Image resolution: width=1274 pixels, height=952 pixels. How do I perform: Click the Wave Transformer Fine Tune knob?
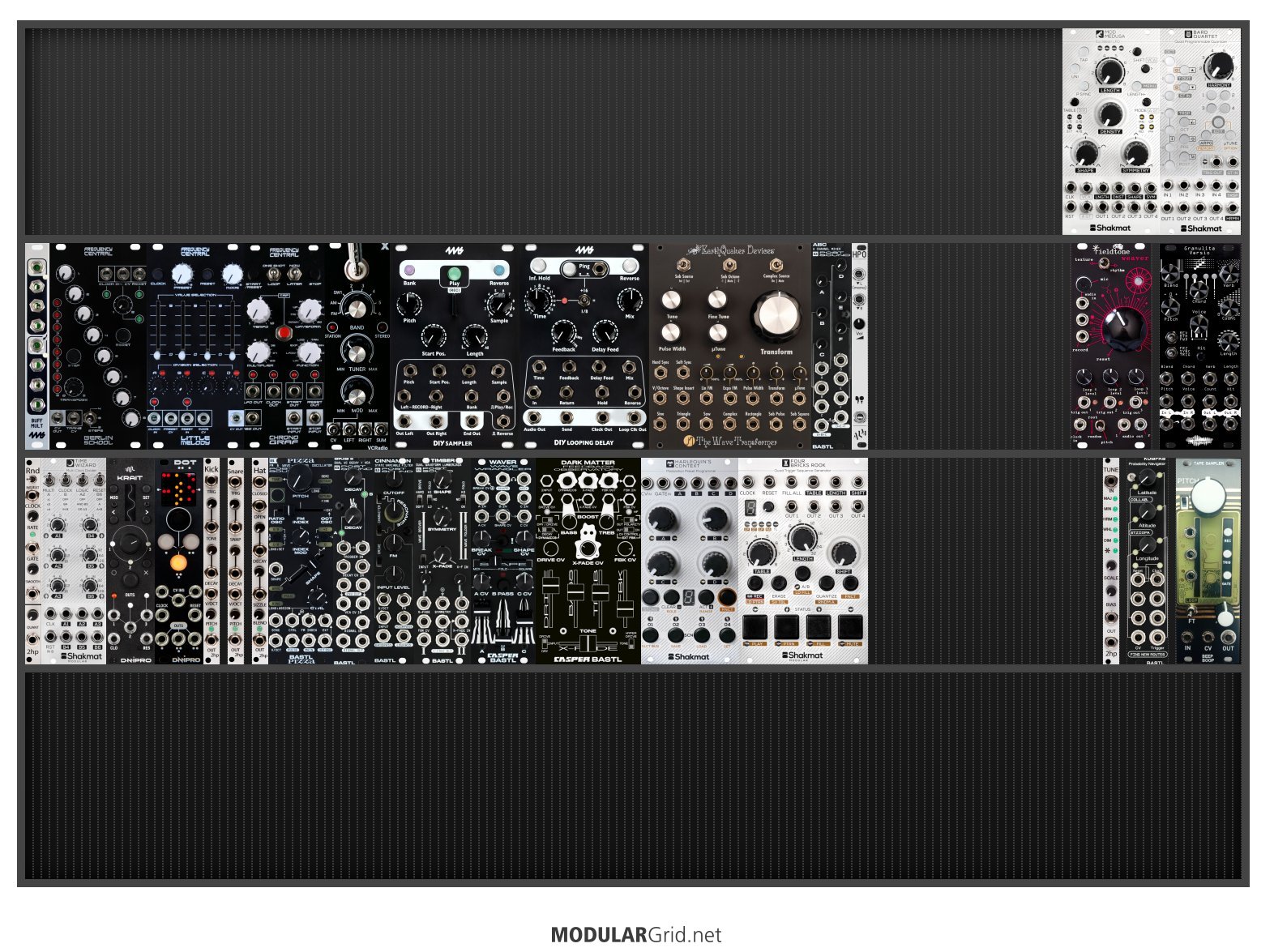717,300
